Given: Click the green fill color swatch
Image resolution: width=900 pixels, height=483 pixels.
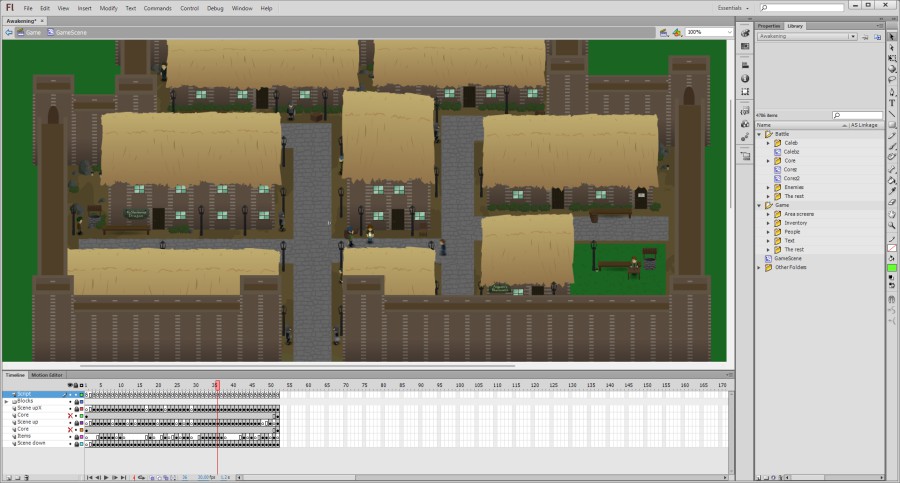Looking at the screenshot, I should (x=892, y=268).
